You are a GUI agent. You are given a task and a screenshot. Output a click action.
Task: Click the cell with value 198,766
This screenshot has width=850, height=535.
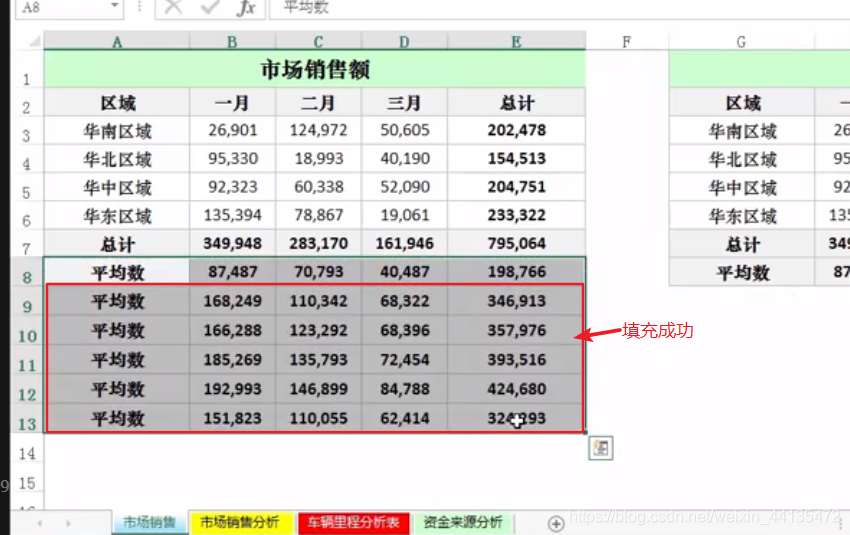click(x=517, y=272)
